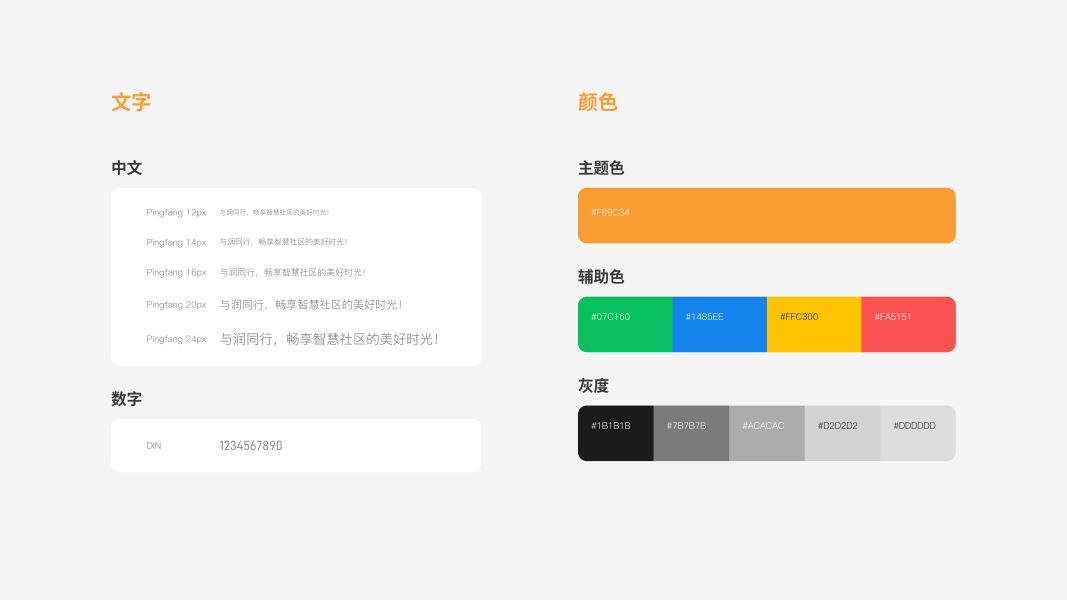This screenshot has width=1067, height=600.
Task: Click the 主题色 subheading
Action: click(x=601, y=168)
